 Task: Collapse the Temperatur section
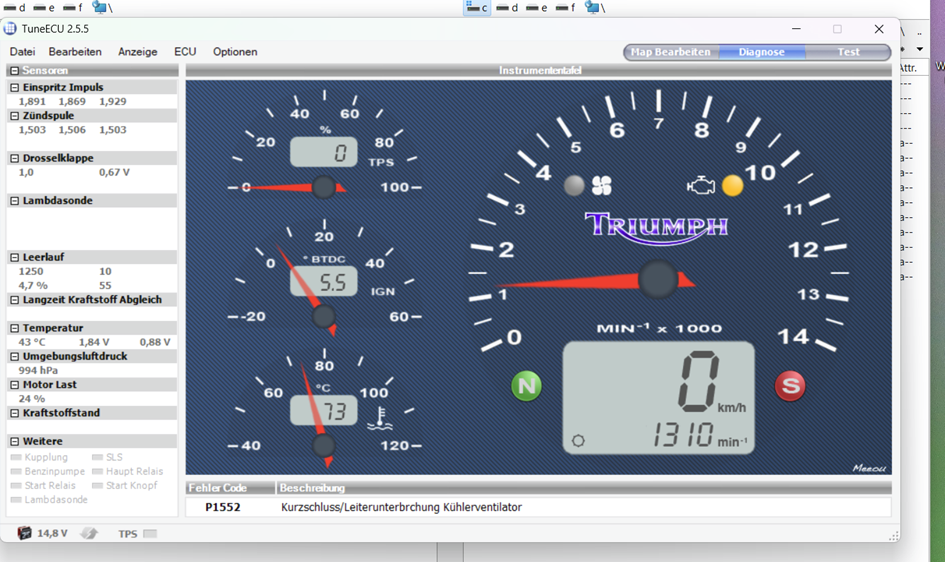[x=14, y=328]
